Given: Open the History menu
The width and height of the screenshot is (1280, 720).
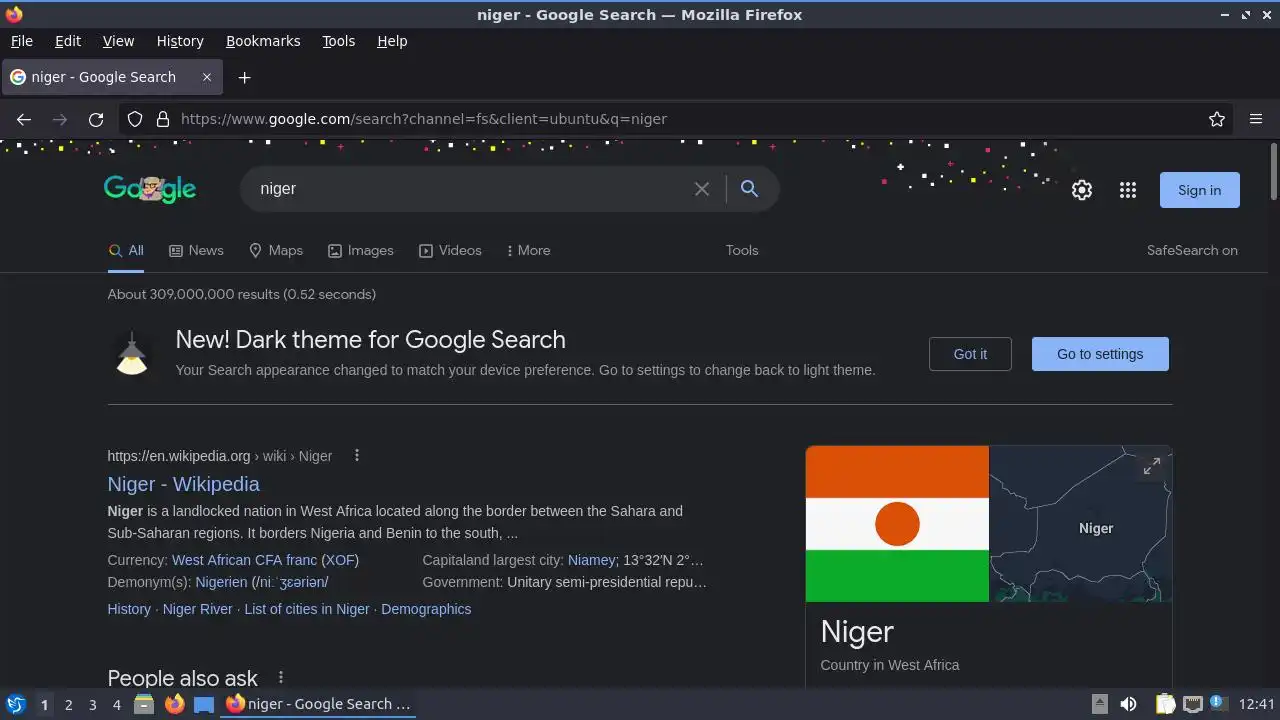Looking at the screenshot, I should tap(180, 41).
